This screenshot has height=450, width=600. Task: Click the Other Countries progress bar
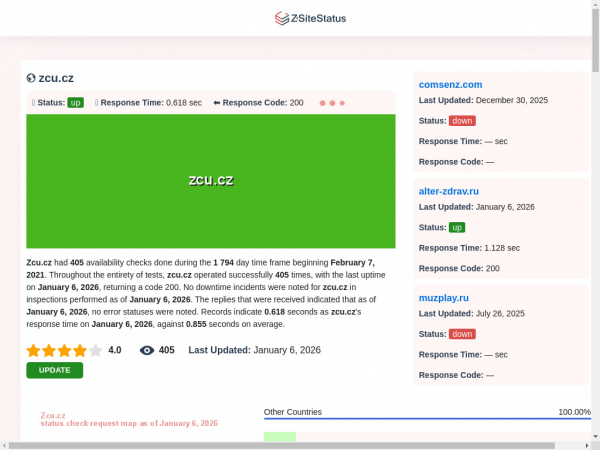coord(427,419)
